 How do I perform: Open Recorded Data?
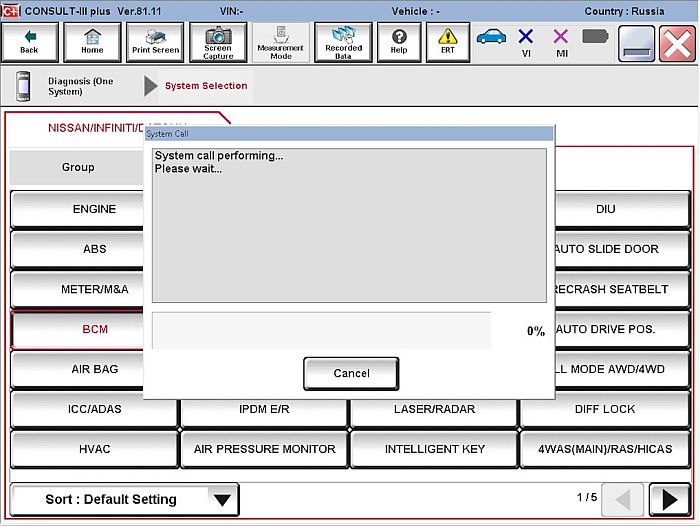click(x=343, y=42)
